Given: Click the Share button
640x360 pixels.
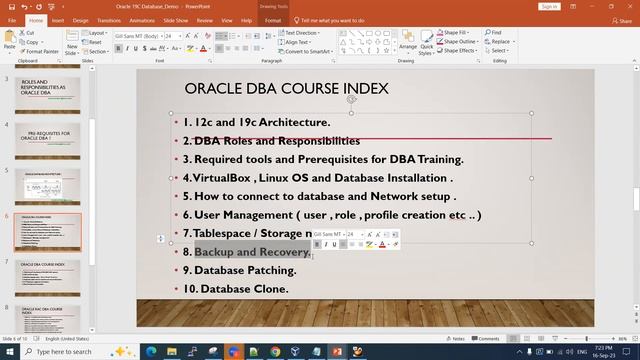Looking at the screenshot, I should pos(621,20).
